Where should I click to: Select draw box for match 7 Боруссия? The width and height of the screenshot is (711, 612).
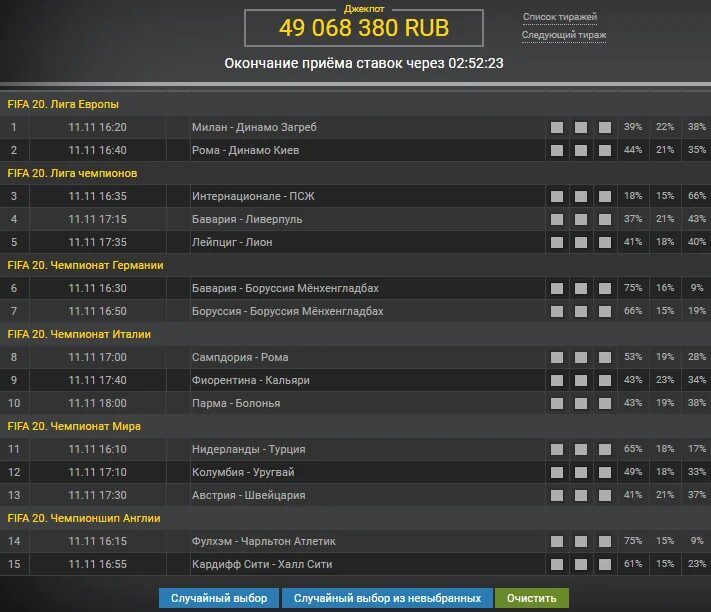coord(581,311)
